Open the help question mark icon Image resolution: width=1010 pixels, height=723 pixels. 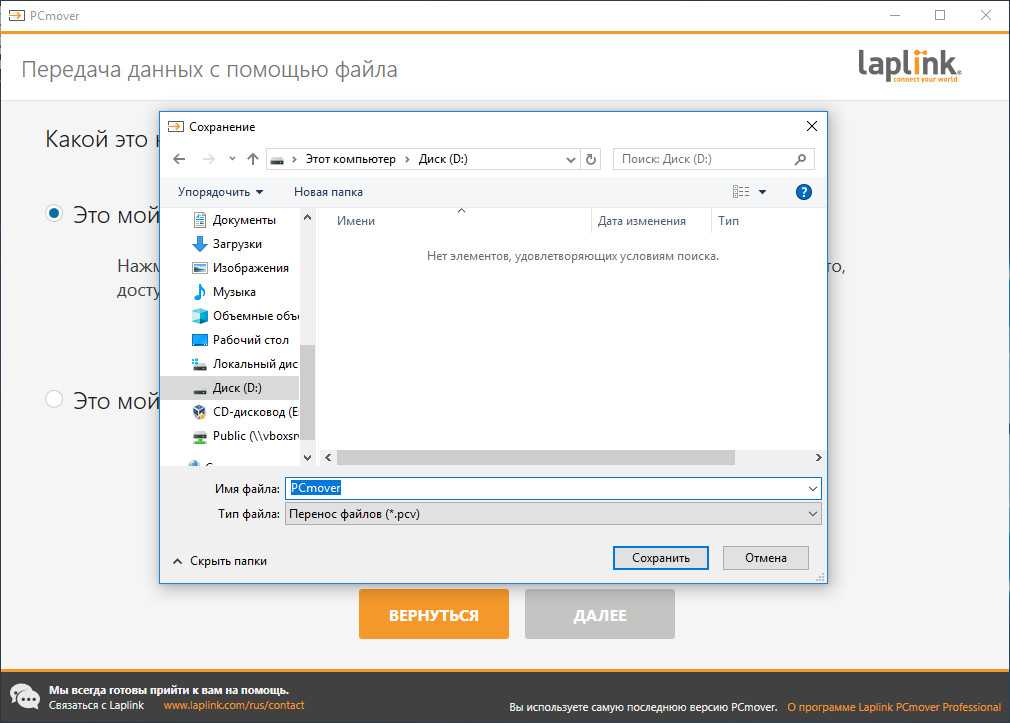pos(803,192)
